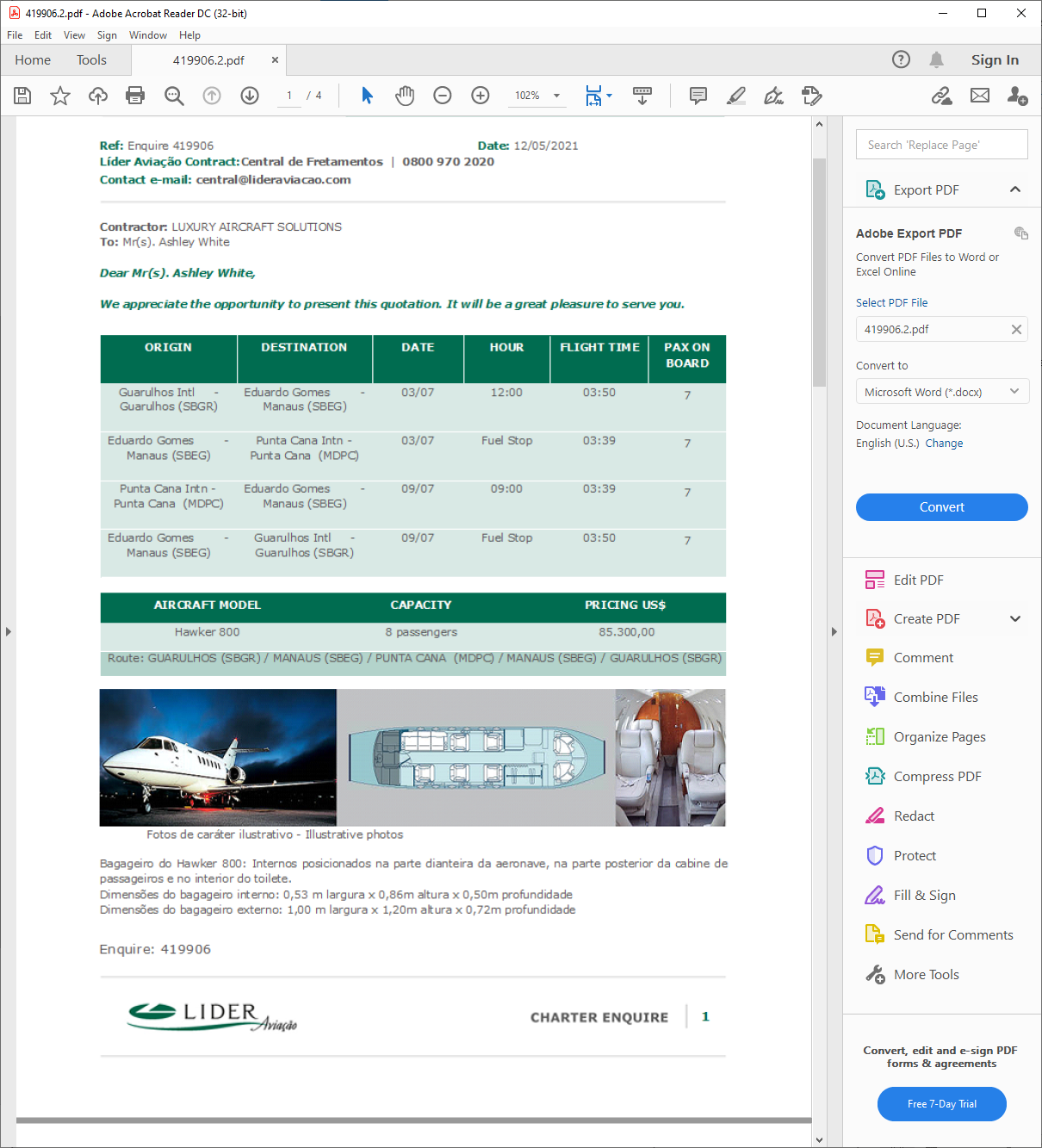Image resolution: width=1042 pixels, height=1148 pixels.
Task: Expand the left navigation pane arrow
Action: [8, 631]
